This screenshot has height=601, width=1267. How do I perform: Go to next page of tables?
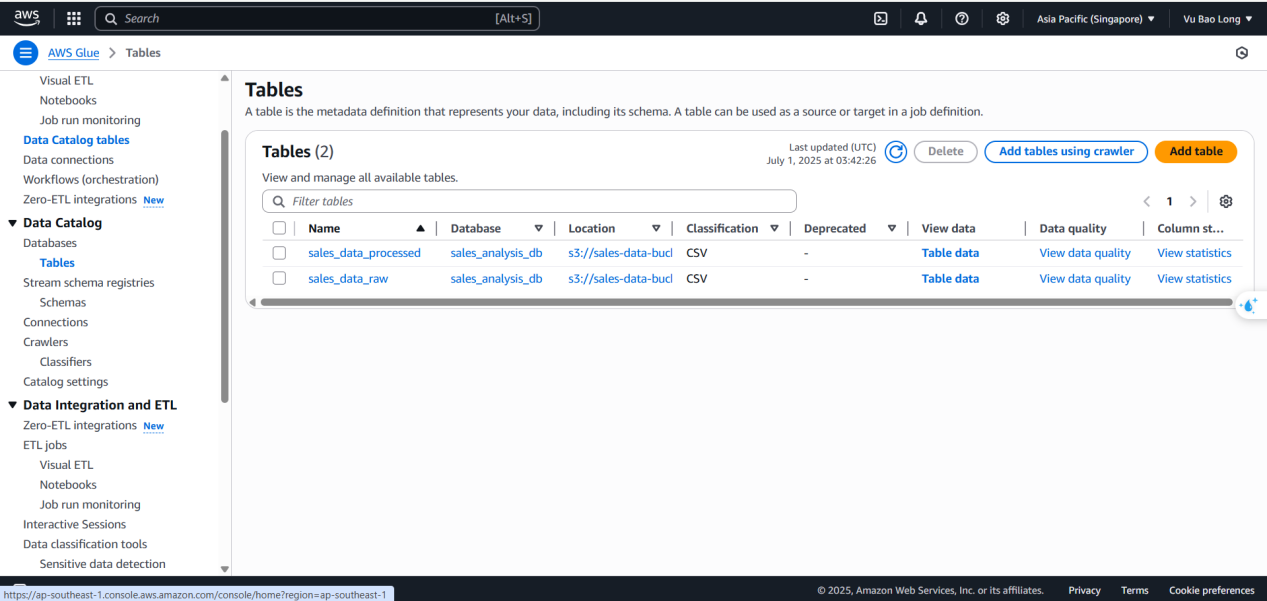point(1192,201)
